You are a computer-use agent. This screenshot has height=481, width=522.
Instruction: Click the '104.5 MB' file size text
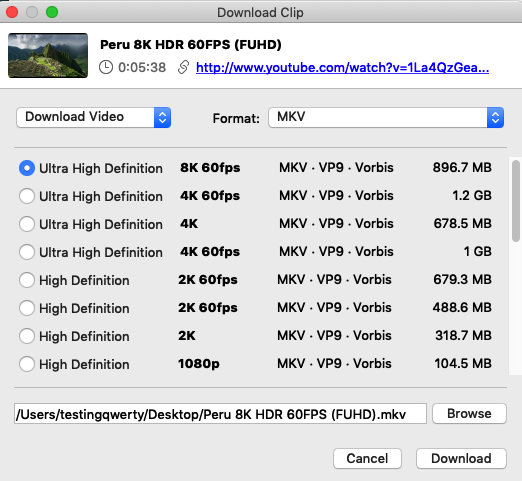[x=463, y=363]
